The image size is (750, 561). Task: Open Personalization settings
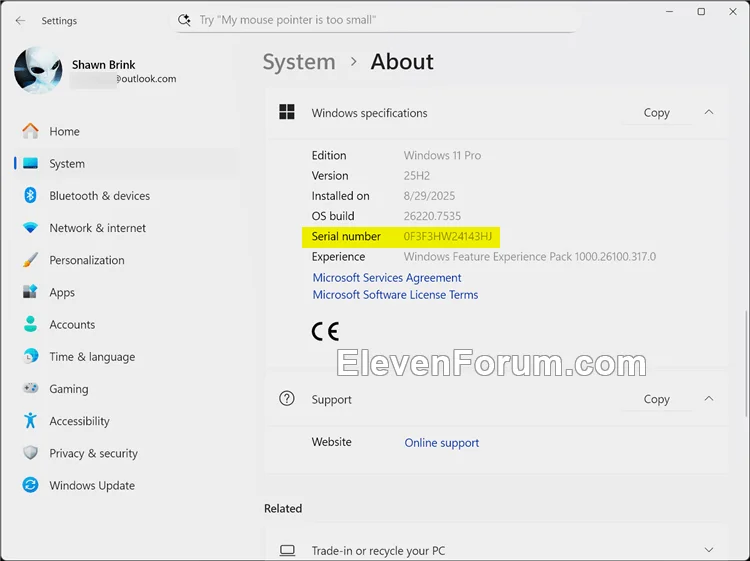pos(125,260)
